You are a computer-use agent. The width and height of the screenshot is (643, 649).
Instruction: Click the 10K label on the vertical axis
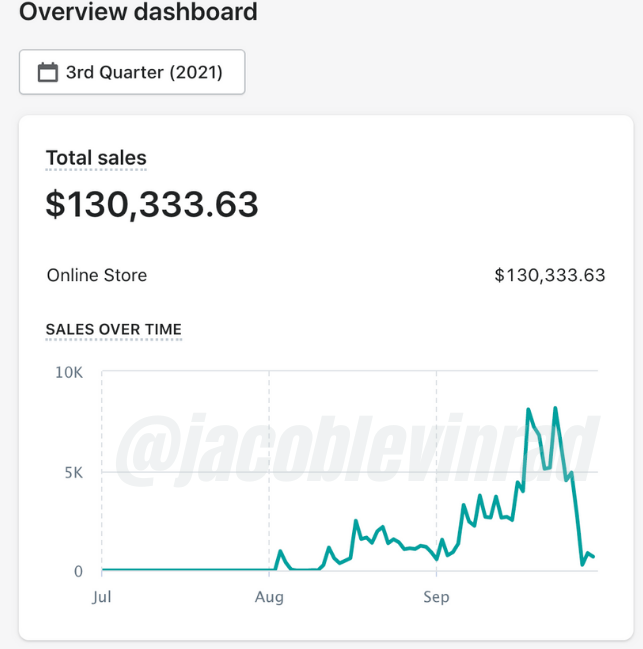(69, 372)
